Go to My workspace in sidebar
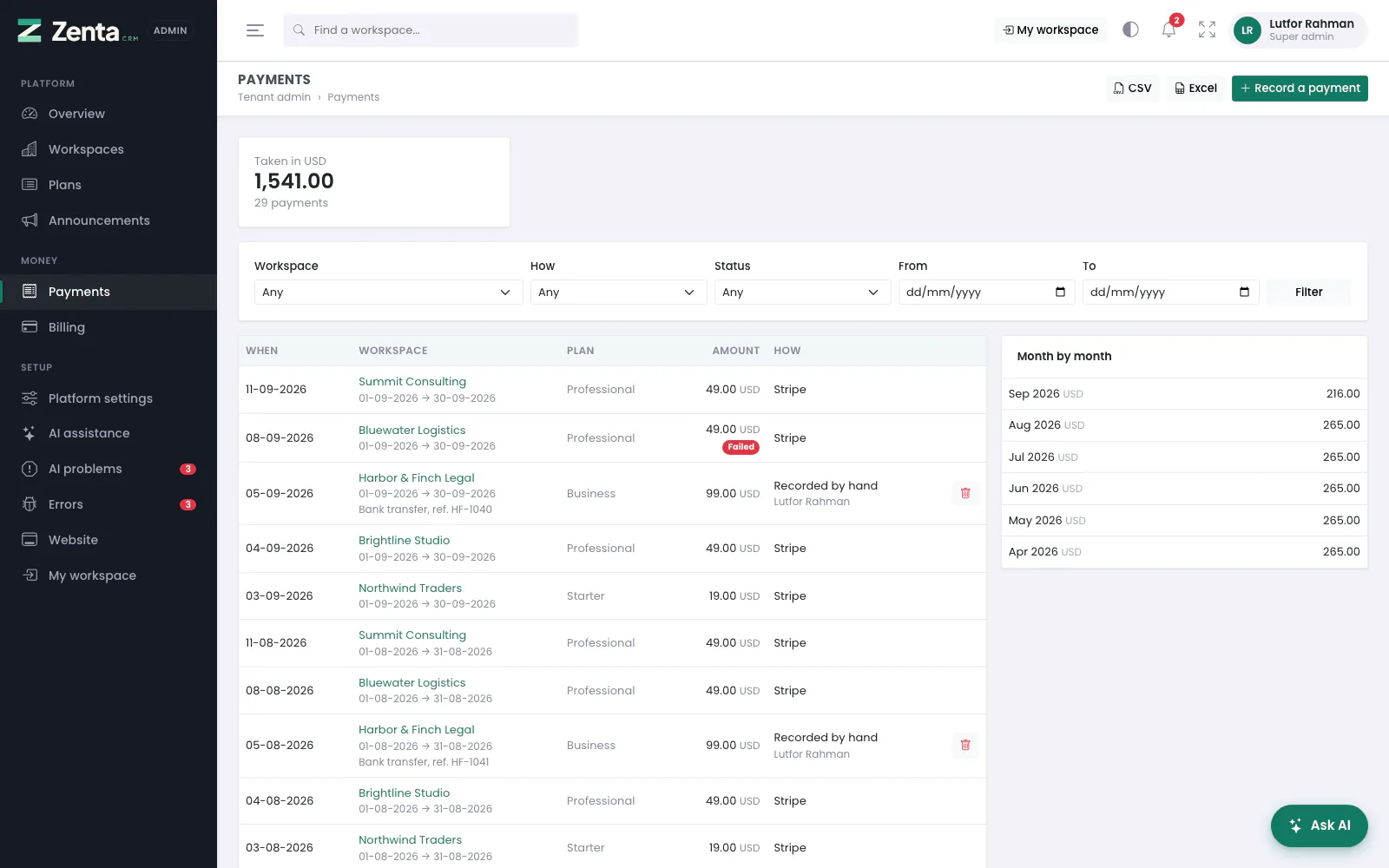Image resolution: width=1389 pixels, height=868 pixels. (109, 575)
